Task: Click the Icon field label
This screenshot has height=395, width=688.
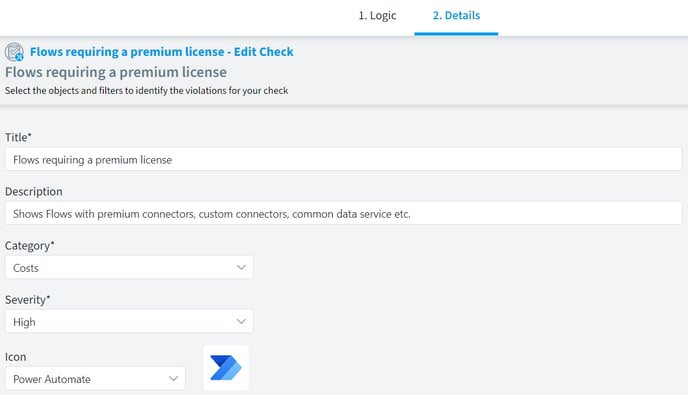Action: point(15,357)
